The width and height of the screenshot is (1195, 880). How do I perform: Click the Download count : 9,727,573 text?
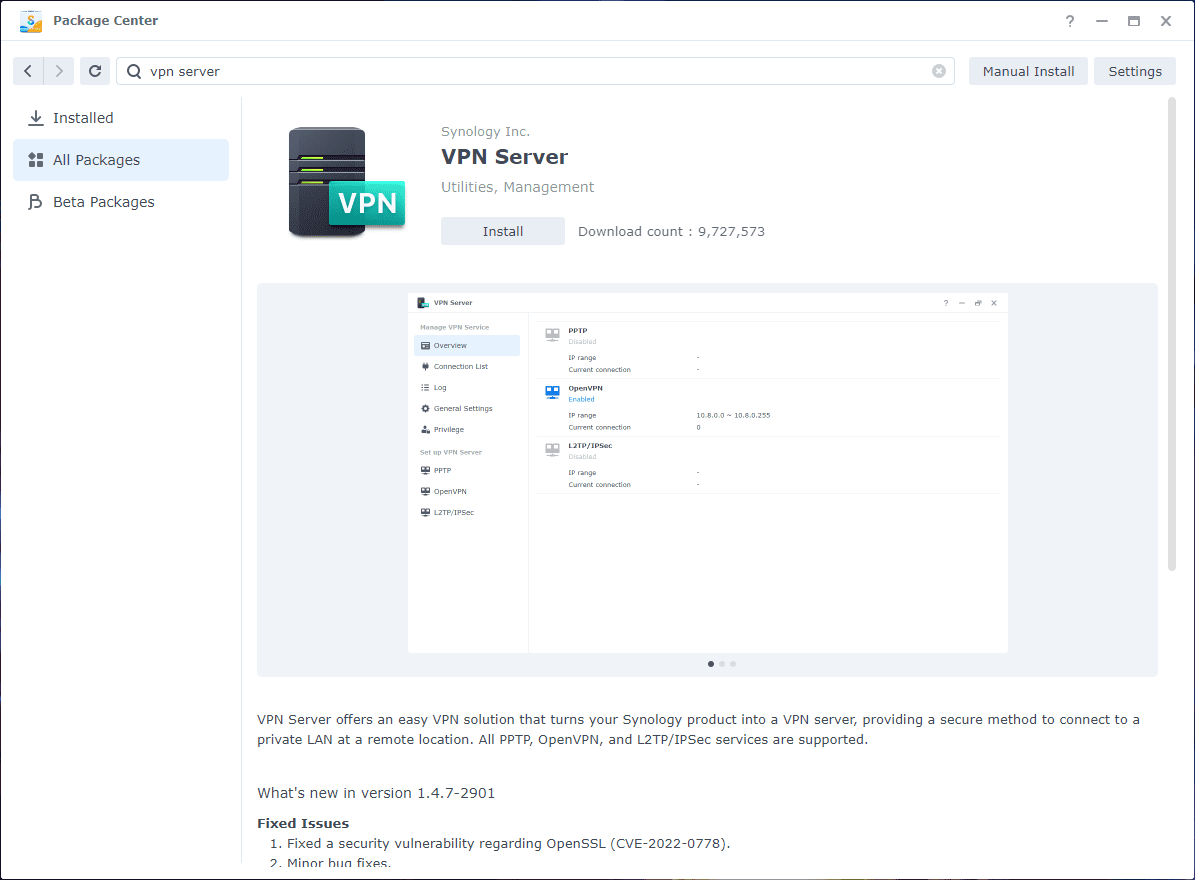pos(671,232)
